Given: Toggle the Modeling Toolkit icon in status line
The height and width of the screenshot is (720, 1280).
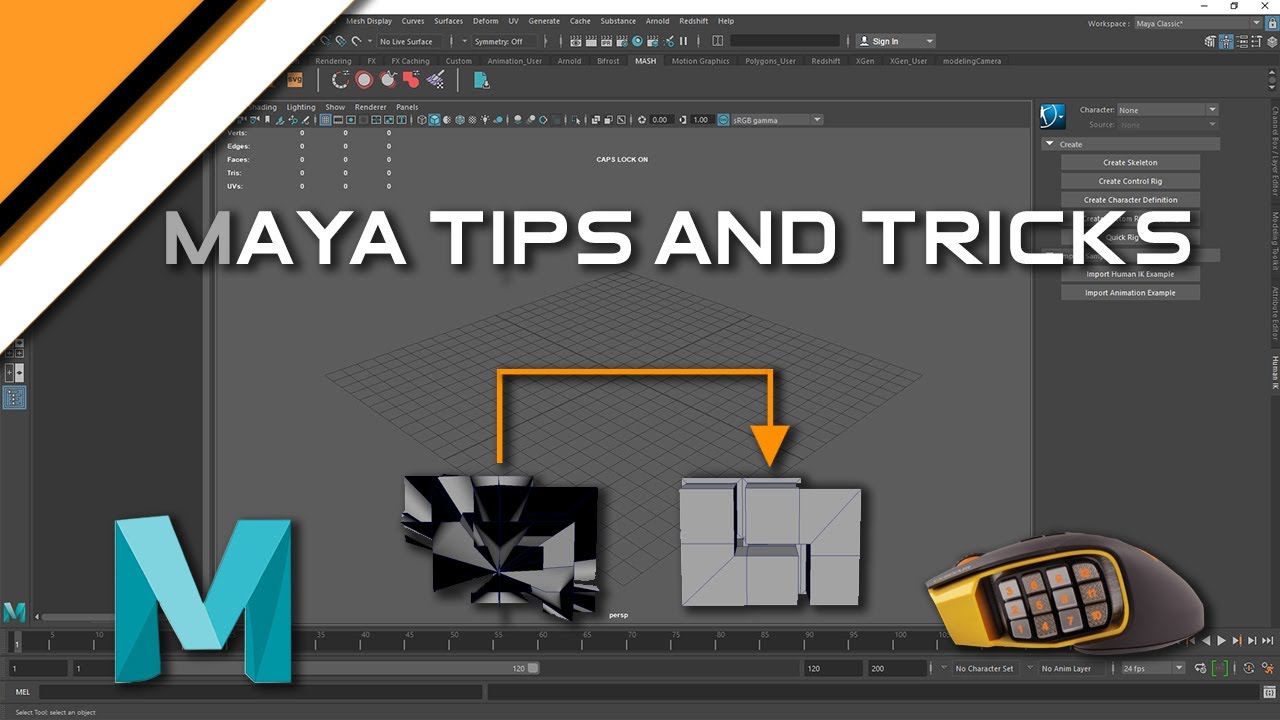Looking at the screenshot, I should tap(1211, 41).
